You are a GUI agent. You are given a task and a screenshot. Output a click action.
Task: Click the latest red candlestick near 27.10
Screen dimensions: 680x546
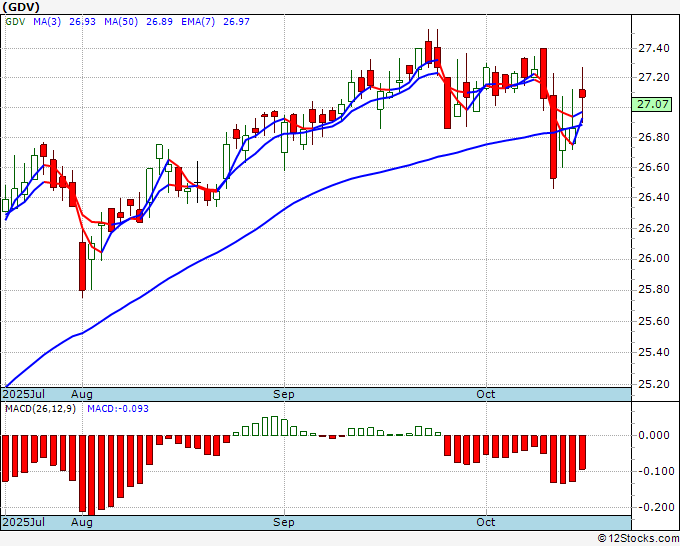(582, 93)
